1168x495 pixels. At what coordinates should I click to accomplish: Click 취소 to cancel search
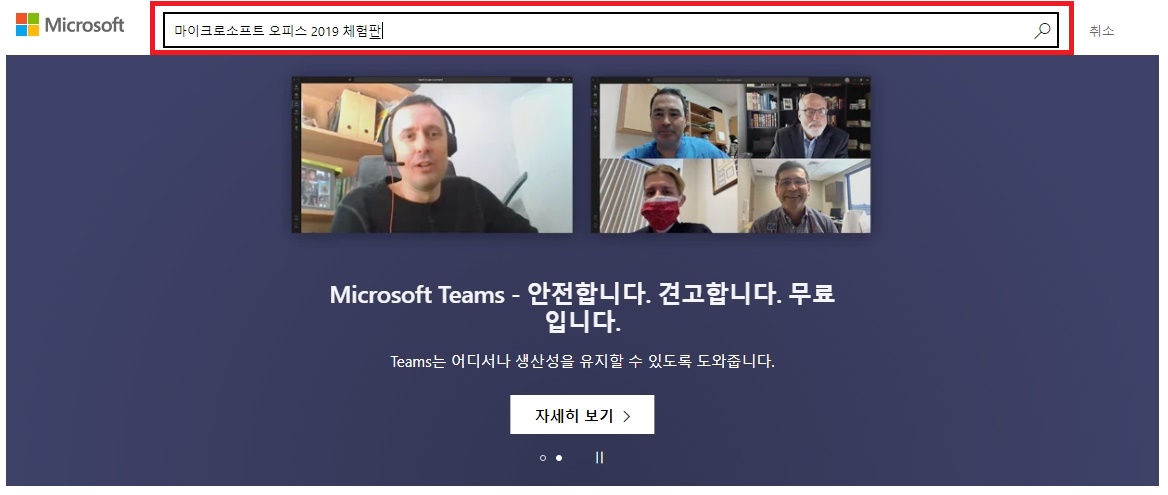tap(1101, 31)
